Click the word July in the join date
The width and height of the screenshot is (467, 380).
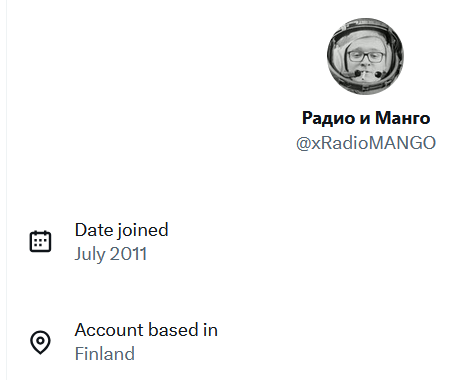[x=90, y=254]
